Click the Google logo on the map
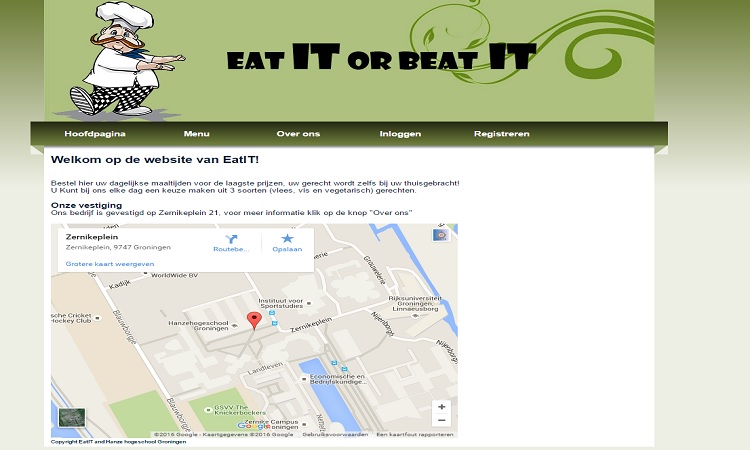751x450 pixels. tap(254, 425)
